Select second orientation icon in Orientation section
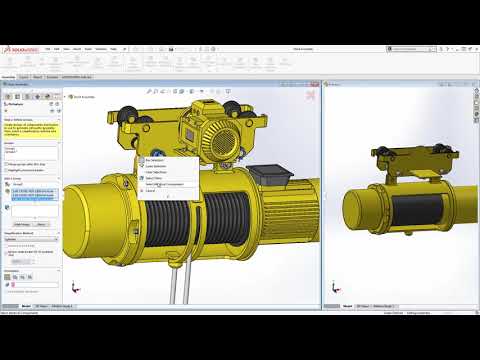The height and width of the screenshot is (360, 480). point(15,277)
